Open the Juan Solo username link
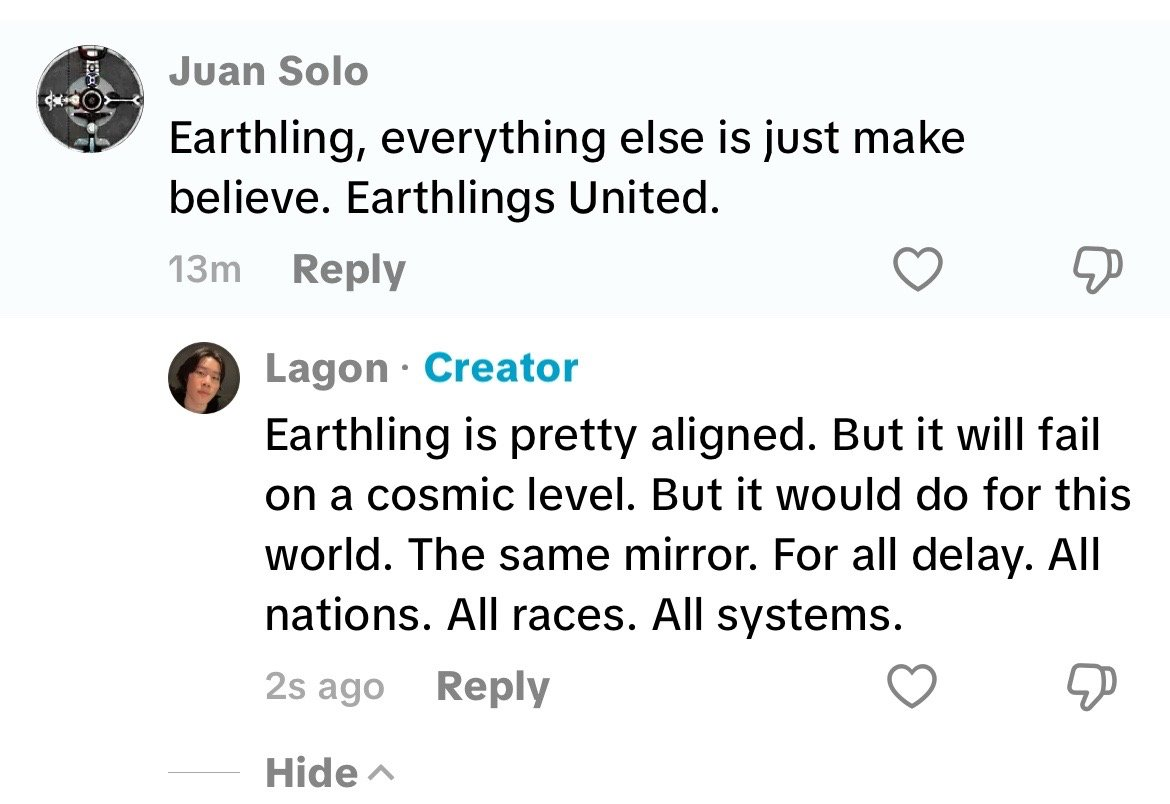This screenshot has width=1170, height=804. click(x=268, y=71)
